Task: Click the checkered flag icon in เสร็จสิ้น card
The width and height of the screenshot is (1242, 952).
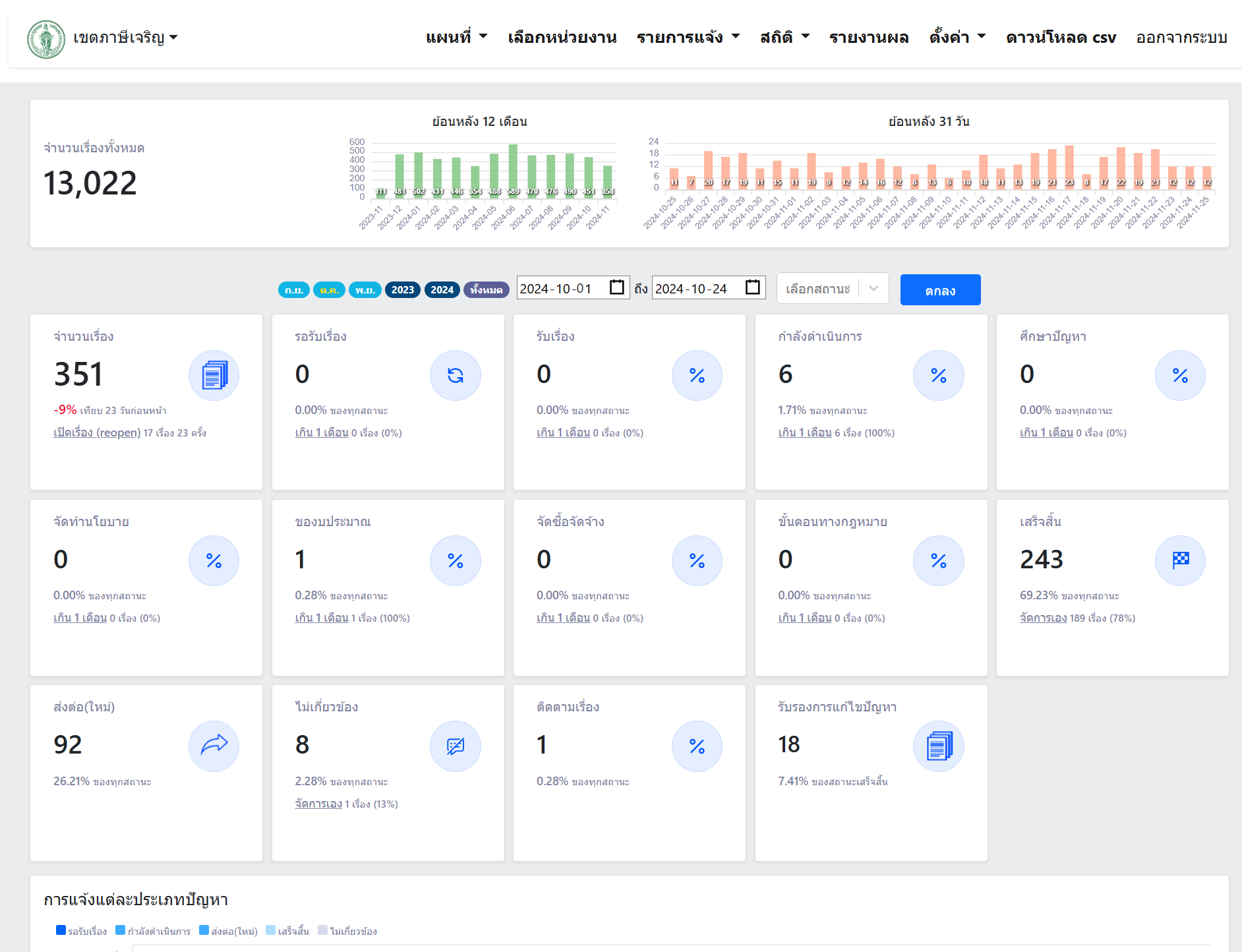Action: point(1179,561)
